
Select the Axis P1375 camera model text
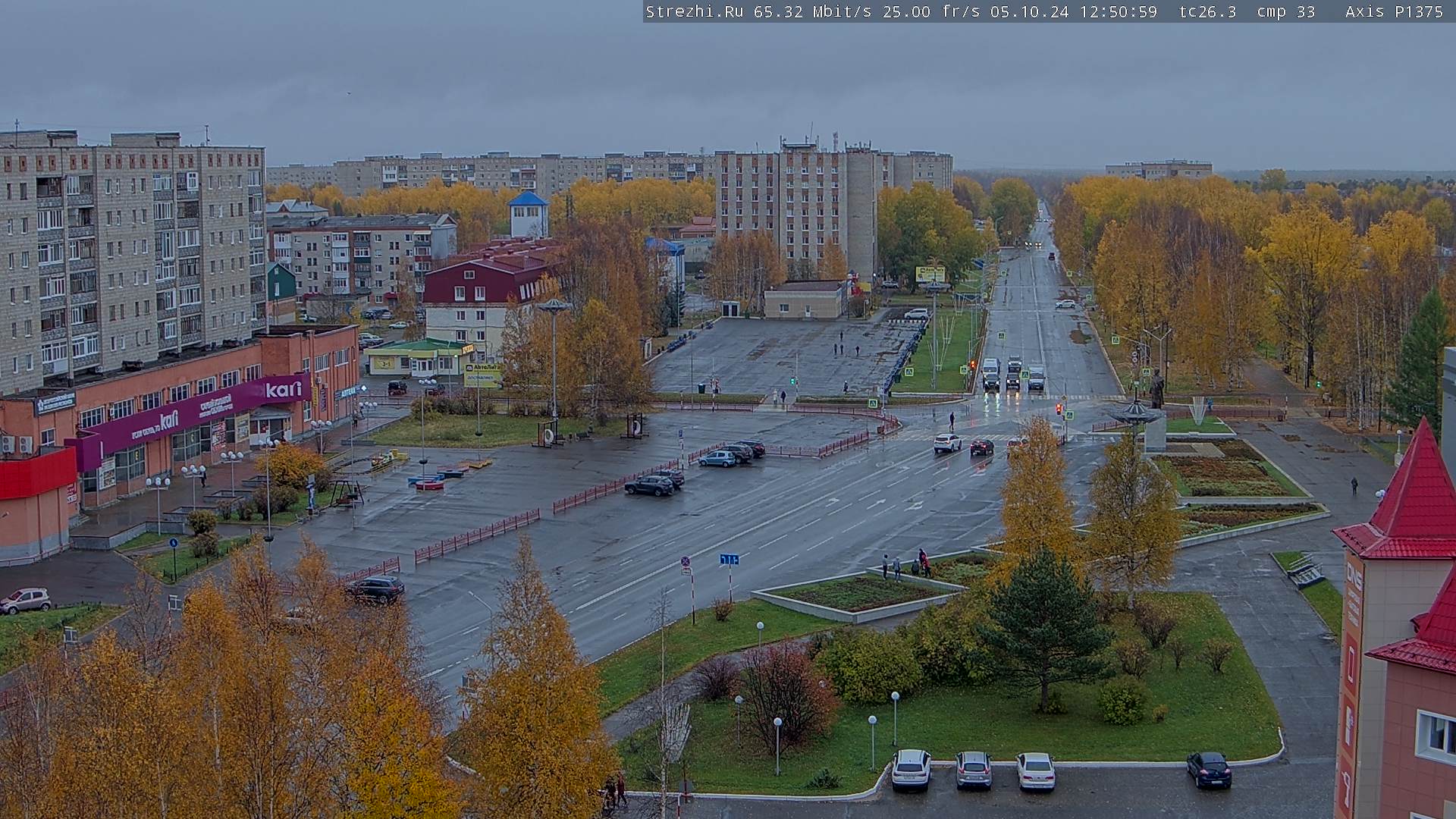point(1394,11)
